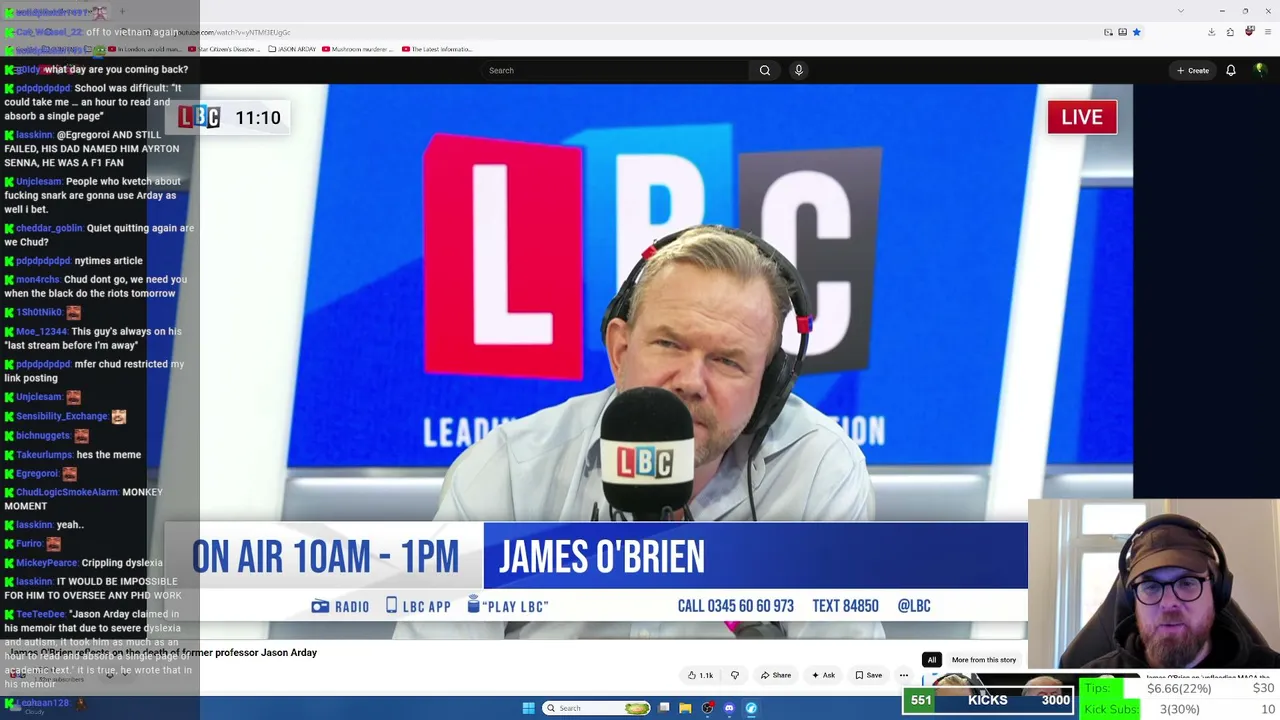Open File Explorer from the taskbar
The width and height of the screenshot is (1280, 720).
click(x=685, y=708)
